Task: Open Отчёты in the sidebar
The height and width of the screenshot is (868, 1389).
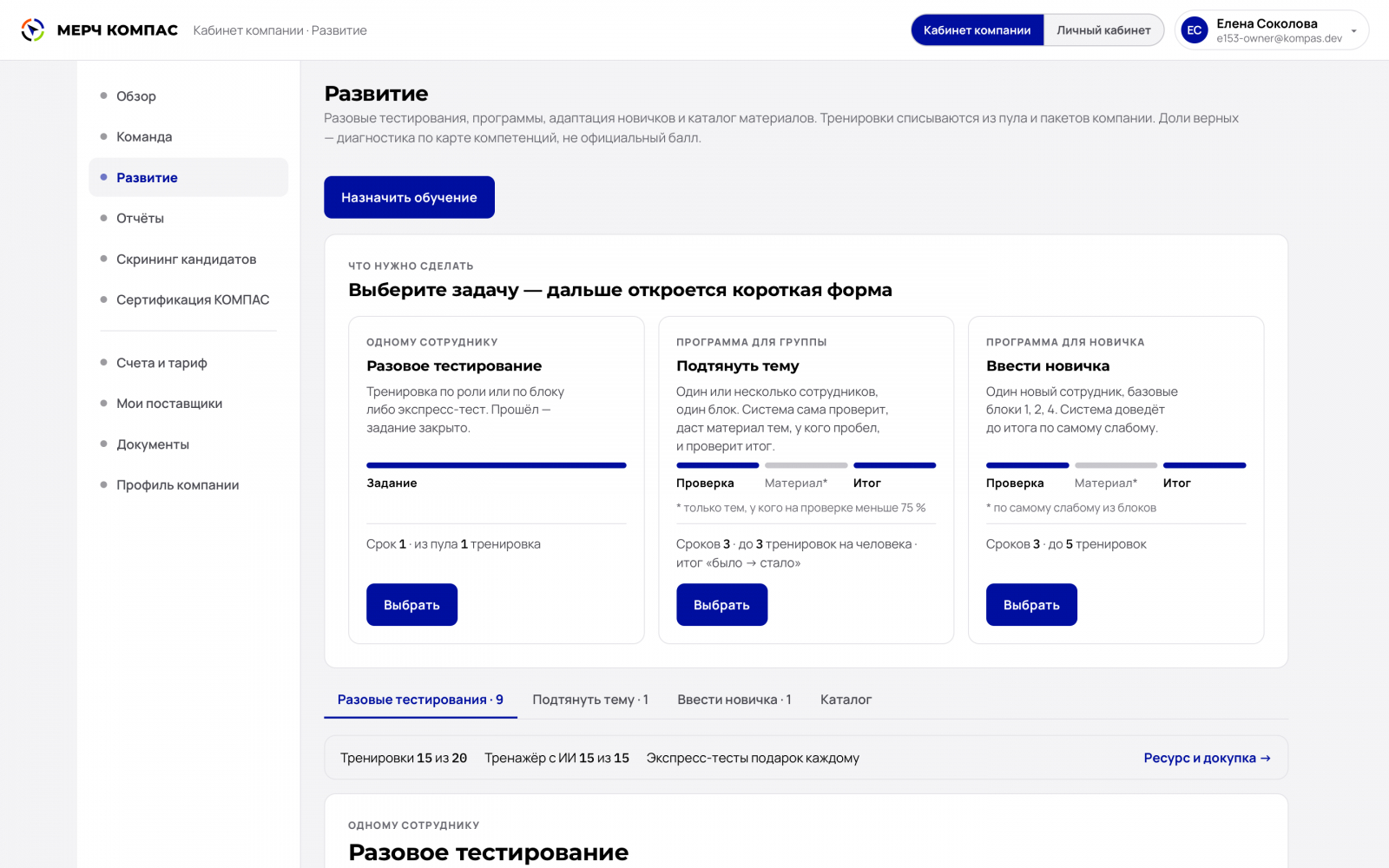Action: tap(188, 219)
